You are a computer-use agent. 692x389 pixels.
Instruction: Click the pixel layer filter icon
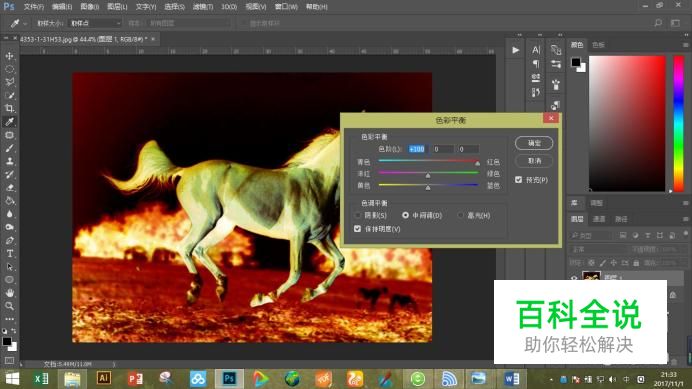click(623, 235)
